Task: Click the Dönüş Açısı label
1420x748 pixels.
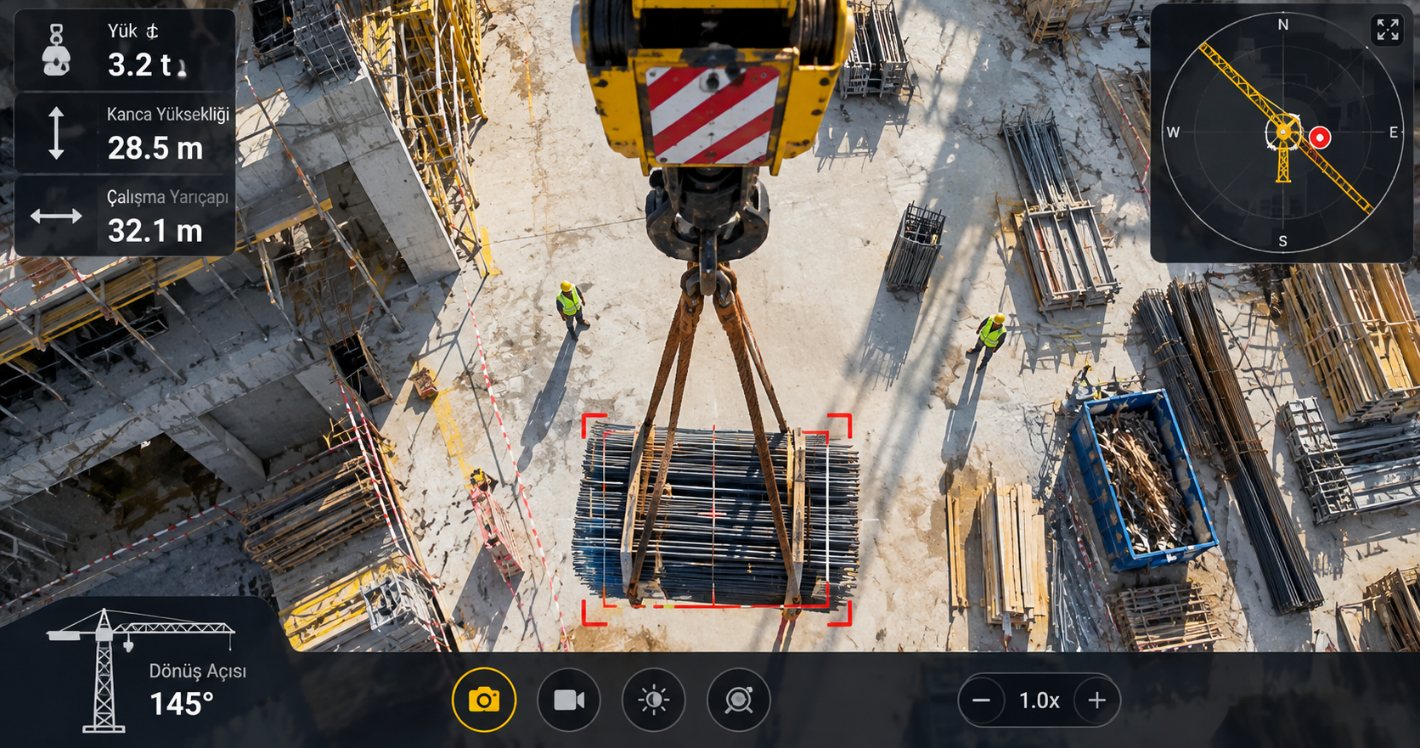Action: 198,671
